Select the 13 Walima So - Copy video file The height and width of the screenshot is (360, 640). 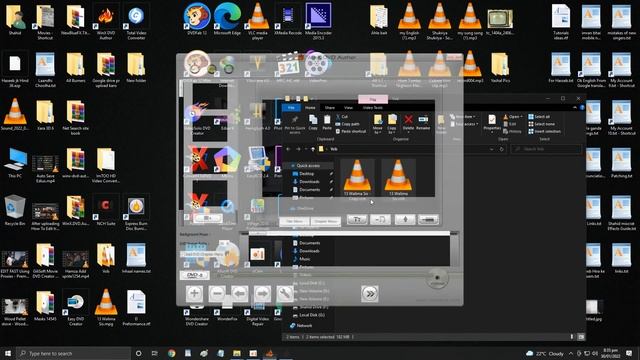click(357, 179)
